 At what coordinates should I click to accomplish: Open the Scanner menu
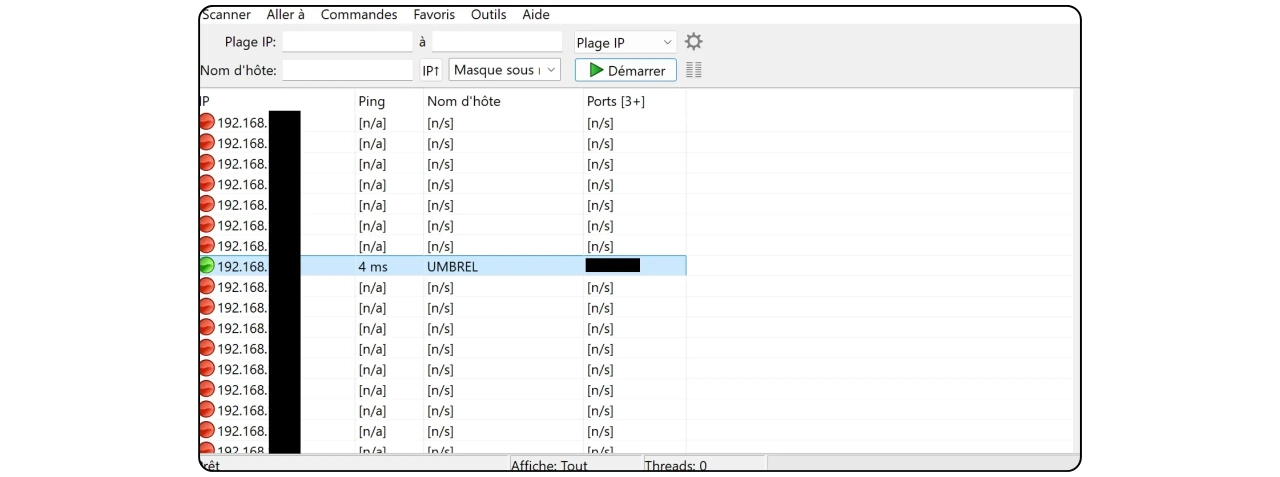[x=226, y=15]
